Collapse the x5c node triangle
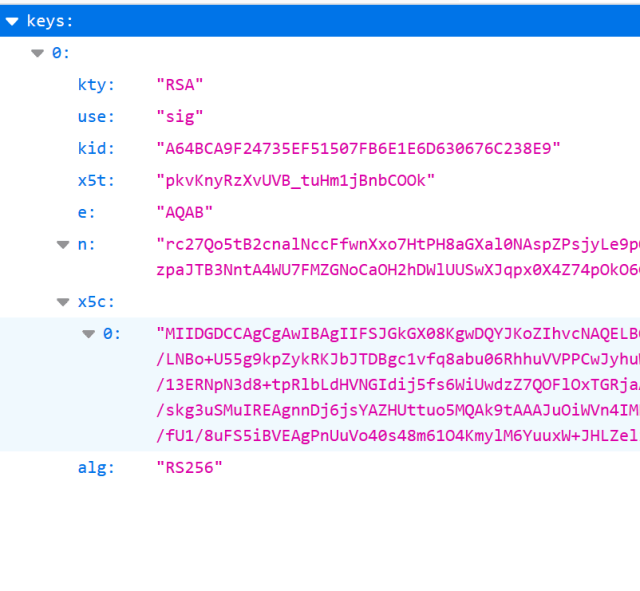640x591 pixels. coord(64,301)
